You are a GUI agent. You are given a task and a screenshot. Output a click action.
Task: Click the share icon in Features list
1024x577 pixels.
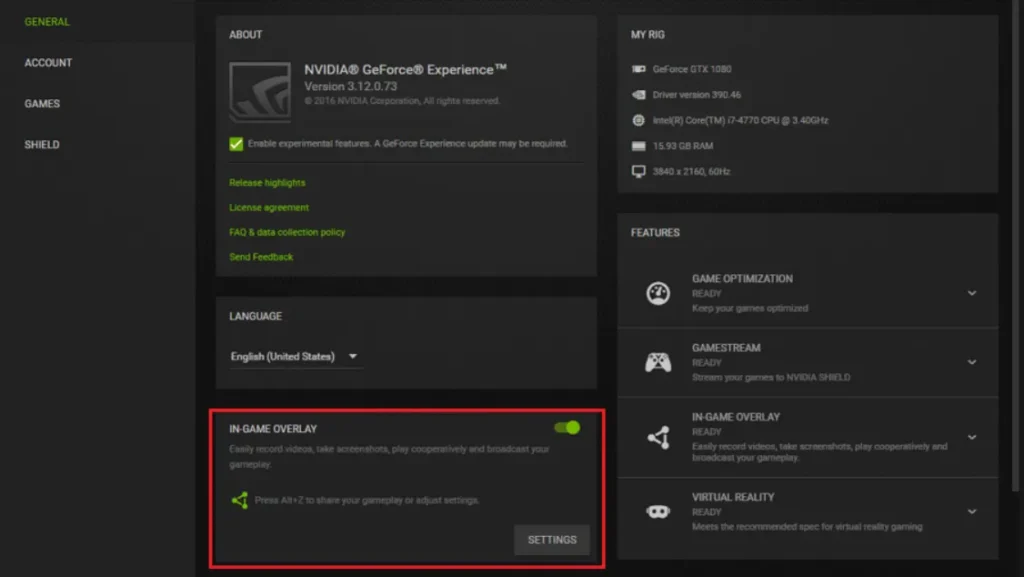tap(658, 437)
